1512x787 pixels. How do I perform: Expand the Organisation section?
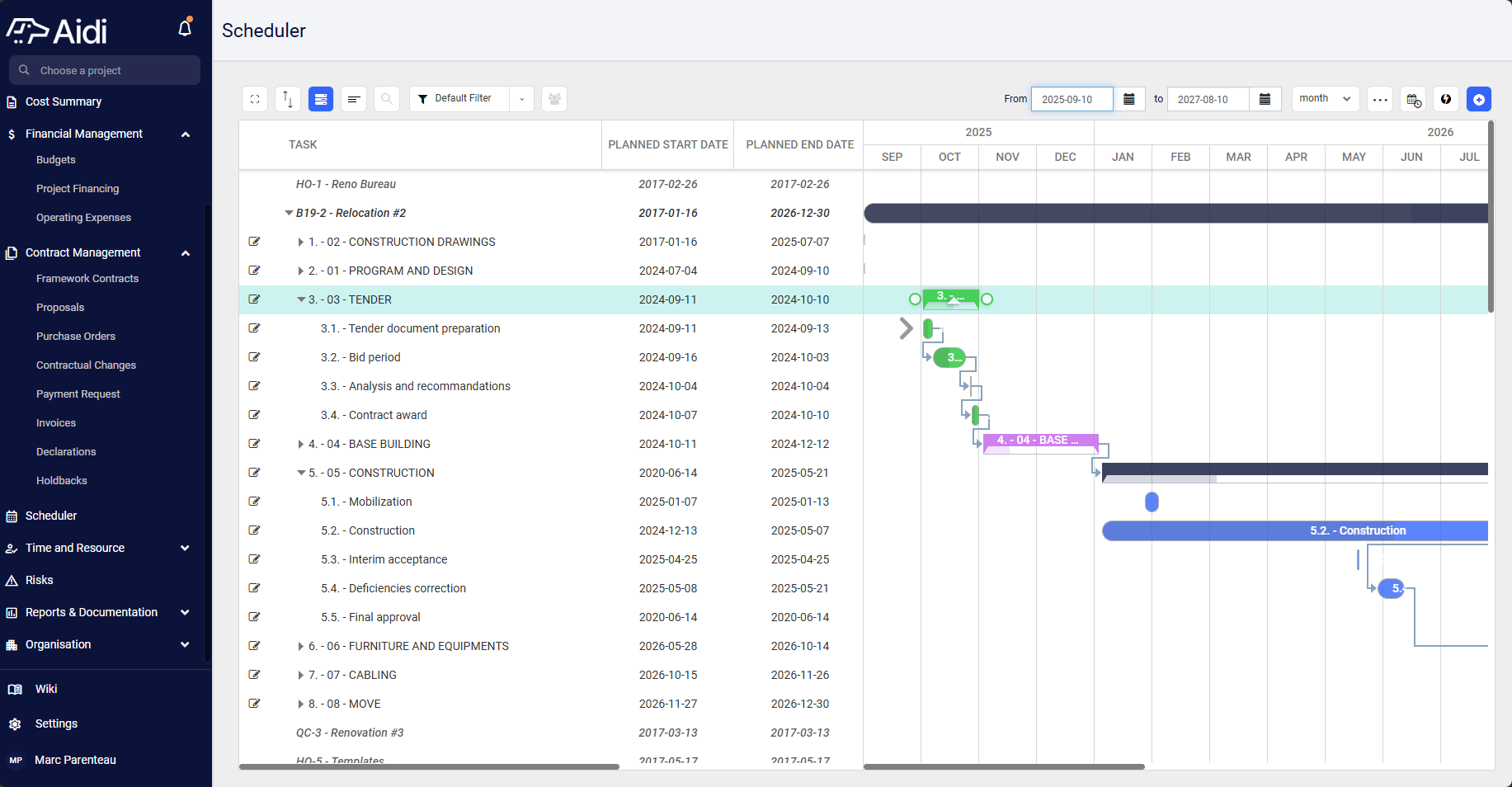point(186,644)
